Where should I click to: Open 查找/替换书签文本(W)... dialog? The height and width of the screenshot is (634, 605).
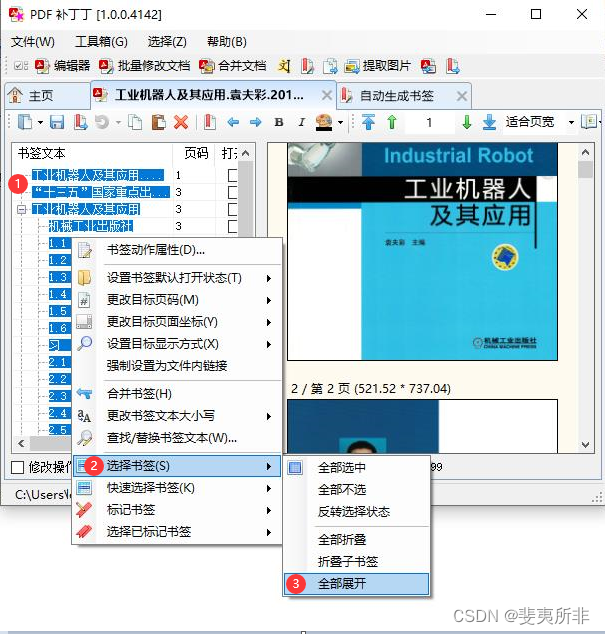[x=178, y=438]
